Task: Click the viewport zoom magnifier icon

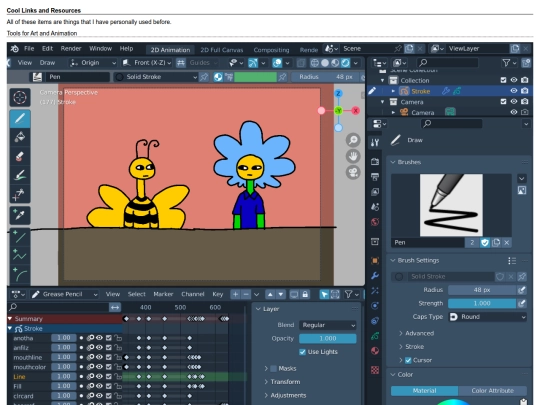Action: 353,140
